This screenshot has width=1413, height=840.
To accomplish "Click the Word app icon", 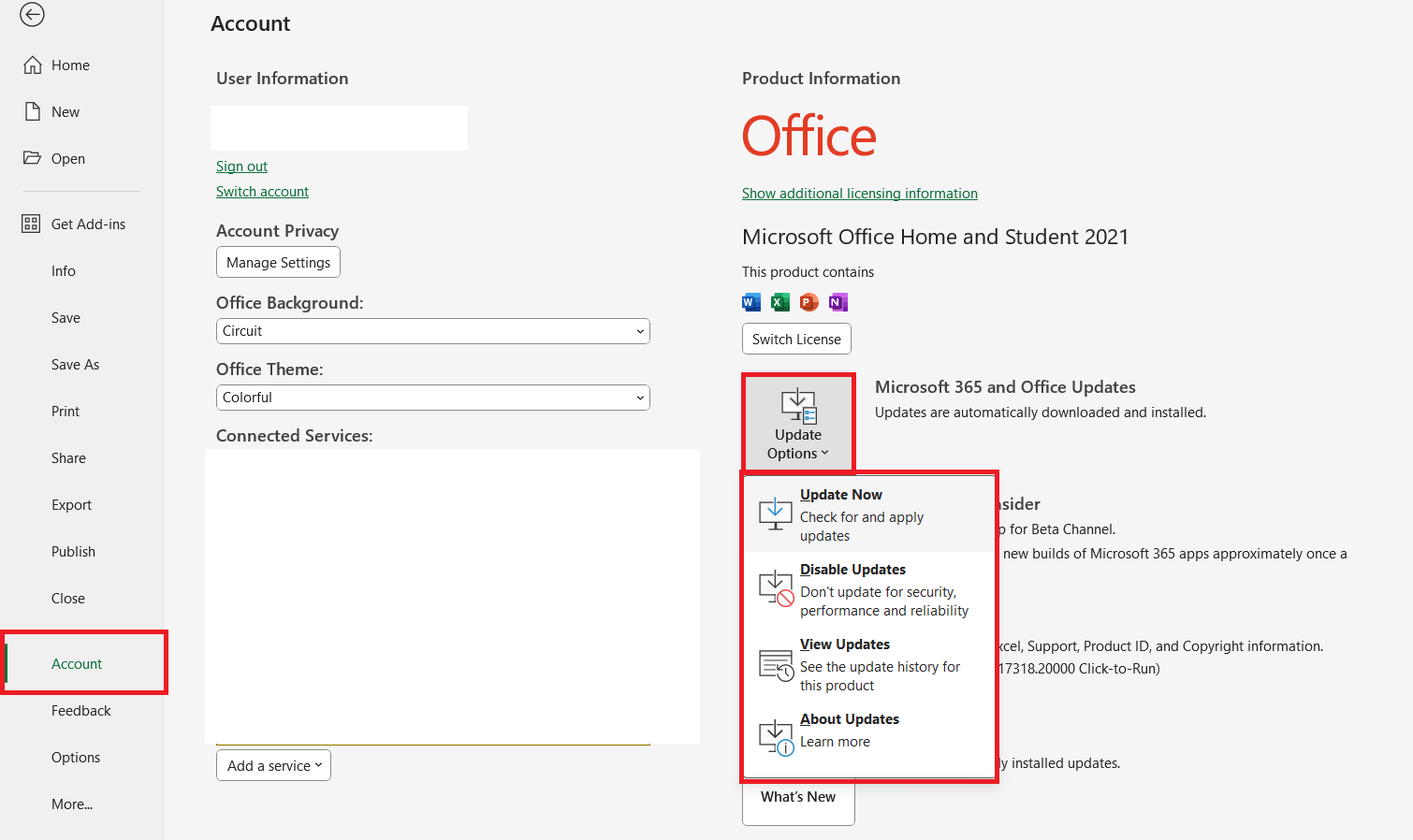I will (751, 301).
